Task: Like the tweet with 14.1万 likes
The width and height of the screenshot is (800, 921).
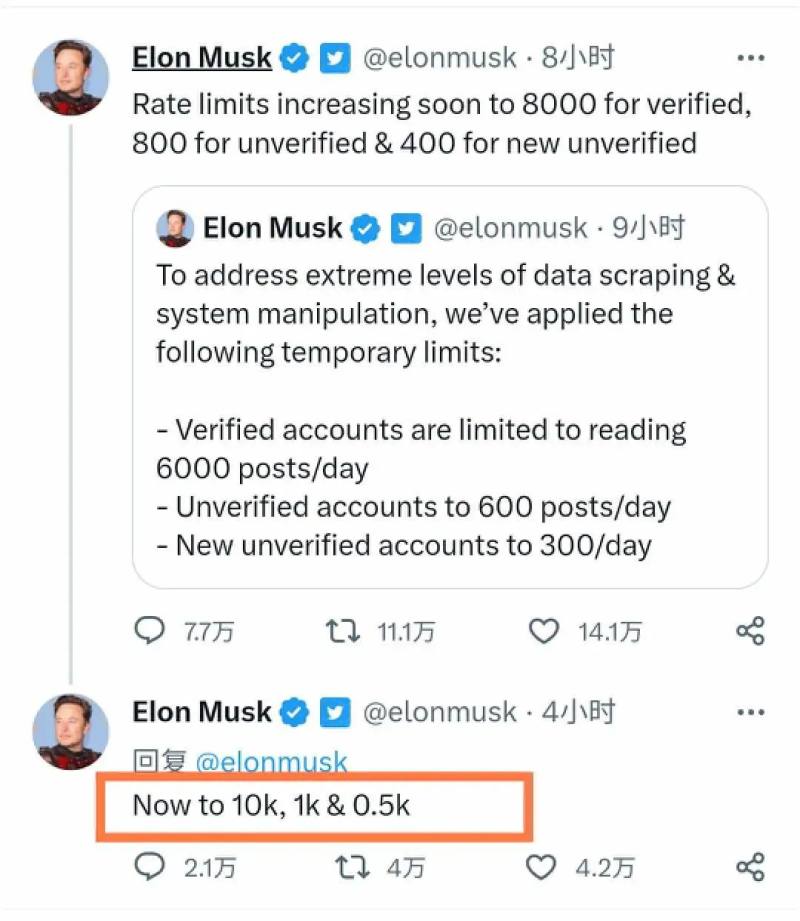Action: pos(543,631)
